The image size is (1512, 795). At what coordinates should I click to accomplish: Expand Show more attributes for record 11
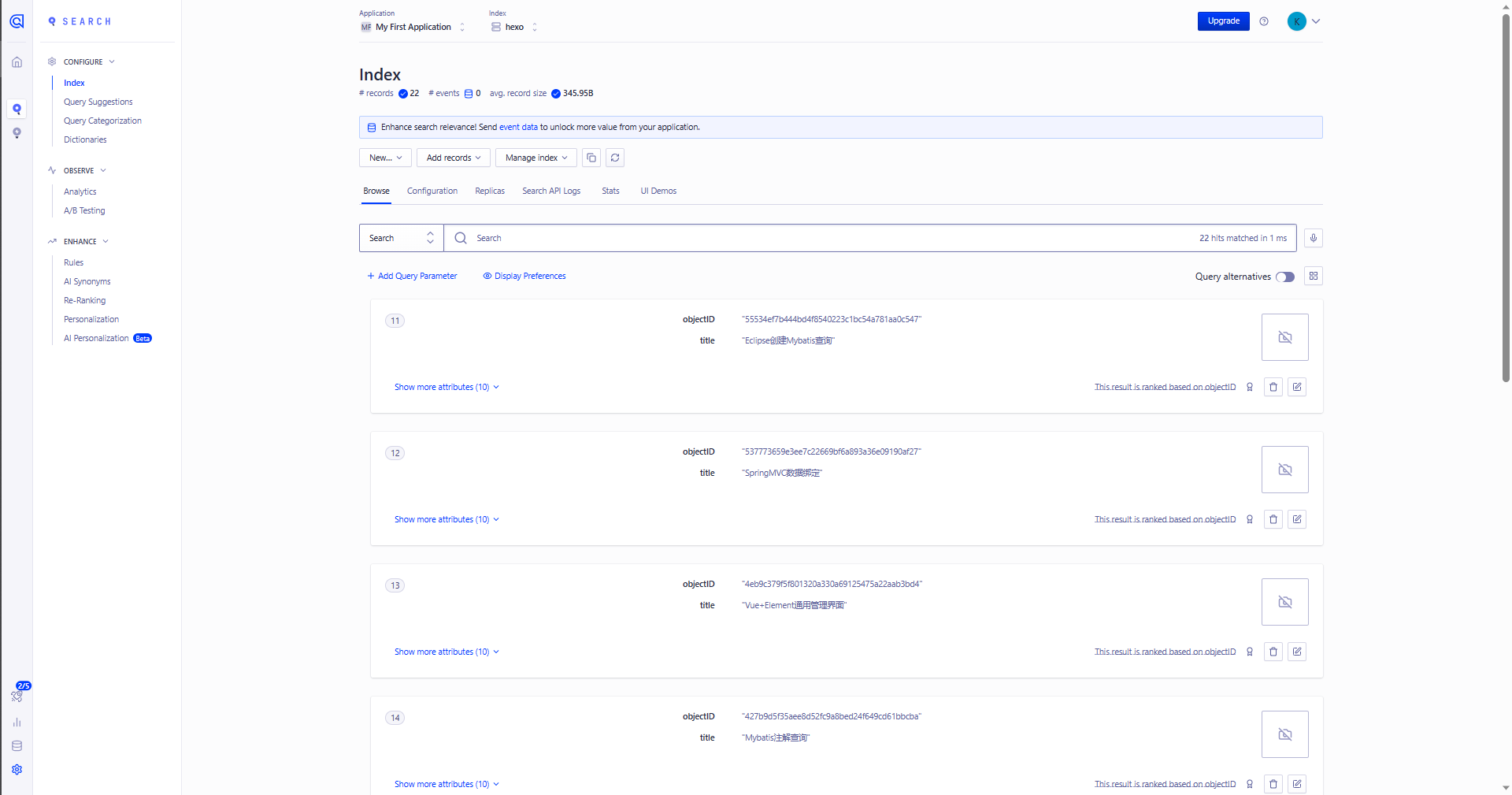pos(447,387)
